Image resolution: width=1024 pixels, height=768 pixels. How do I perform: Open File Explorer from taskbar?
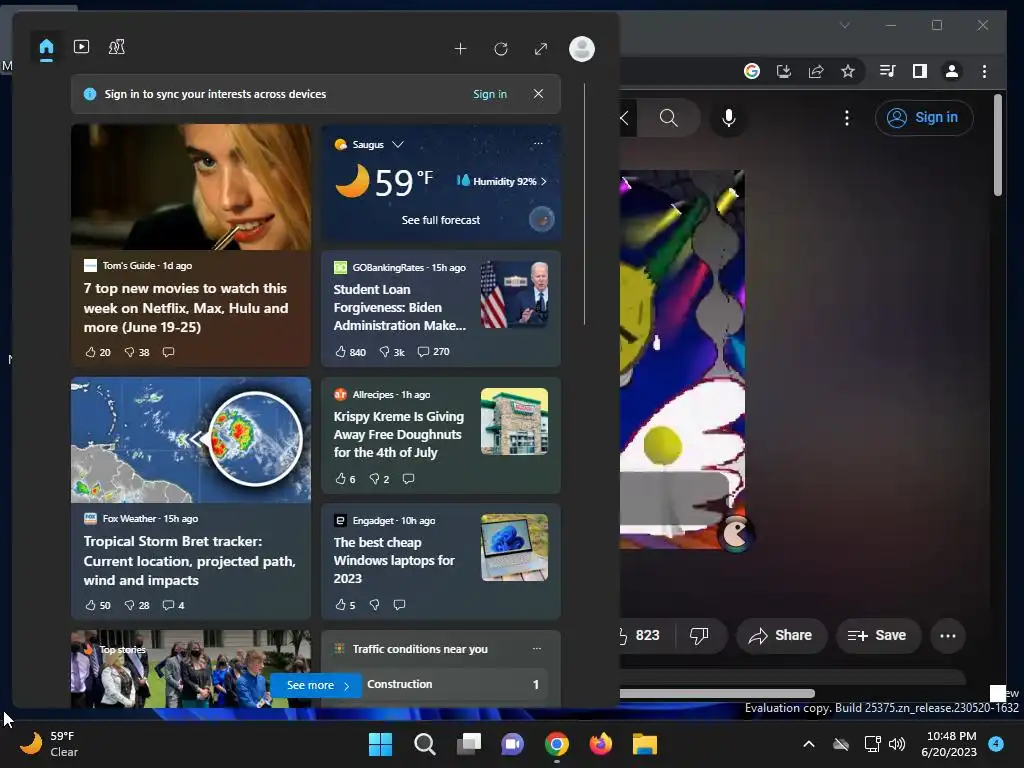pyautogui.click(x=645, y=744)
